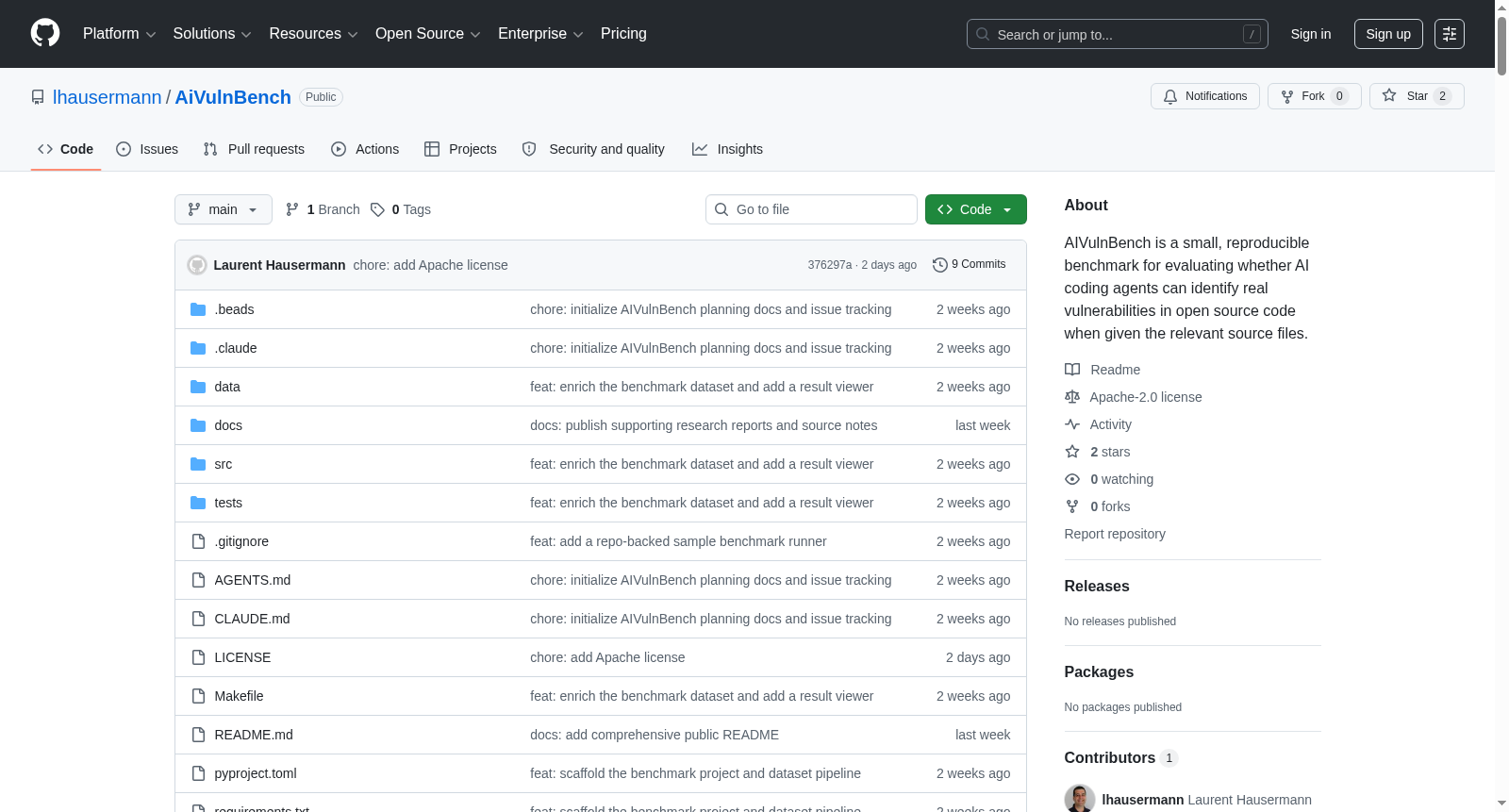
Task: Open the CLAUDE.md file
Action: coord(252,619)
